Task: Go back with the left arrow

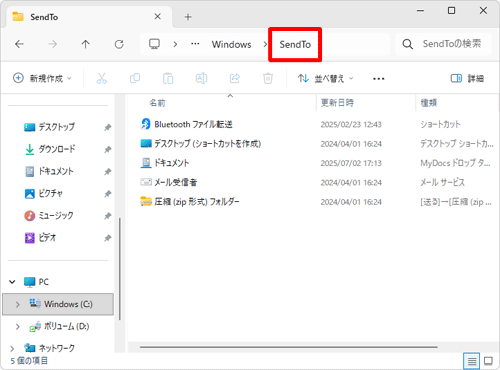Action: click(19, 44)
